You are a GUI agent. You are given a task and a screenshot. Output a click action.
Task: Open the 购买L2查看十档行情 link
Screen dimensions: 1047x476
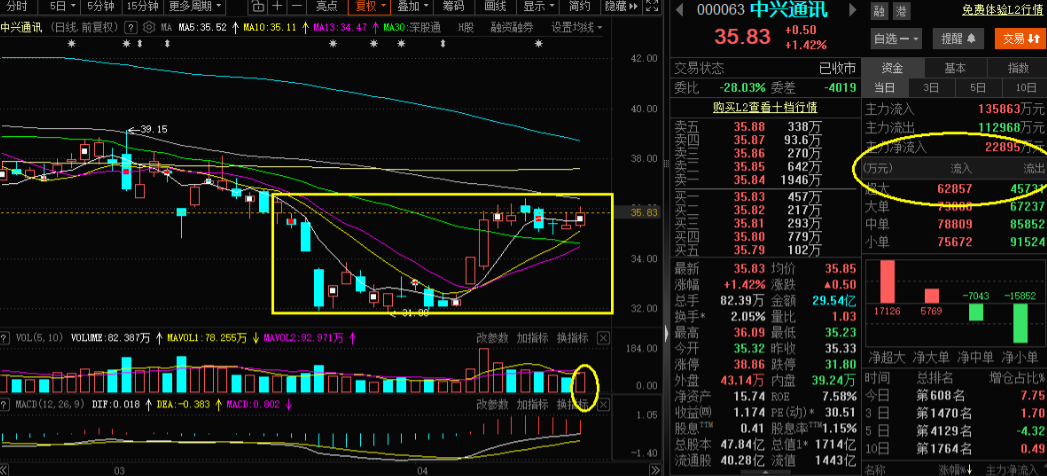click(x=765, y=107)
